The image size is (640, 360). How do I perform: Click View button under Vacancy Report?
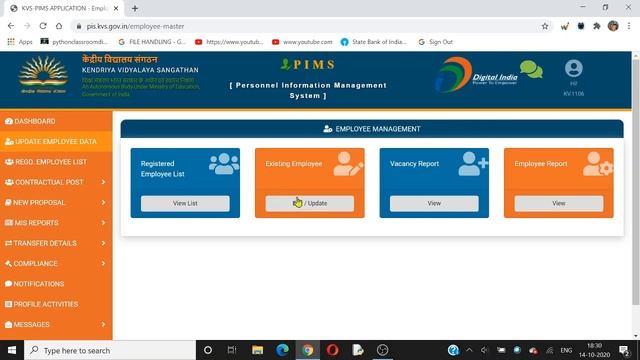(x=434, y=203)
